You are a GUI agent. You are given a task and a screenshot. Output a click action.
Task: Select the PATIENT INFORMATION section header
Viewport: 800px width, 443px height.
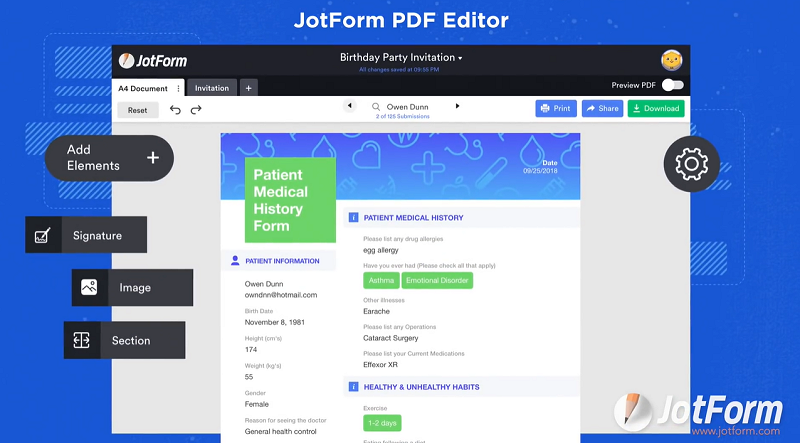[279, 261]
